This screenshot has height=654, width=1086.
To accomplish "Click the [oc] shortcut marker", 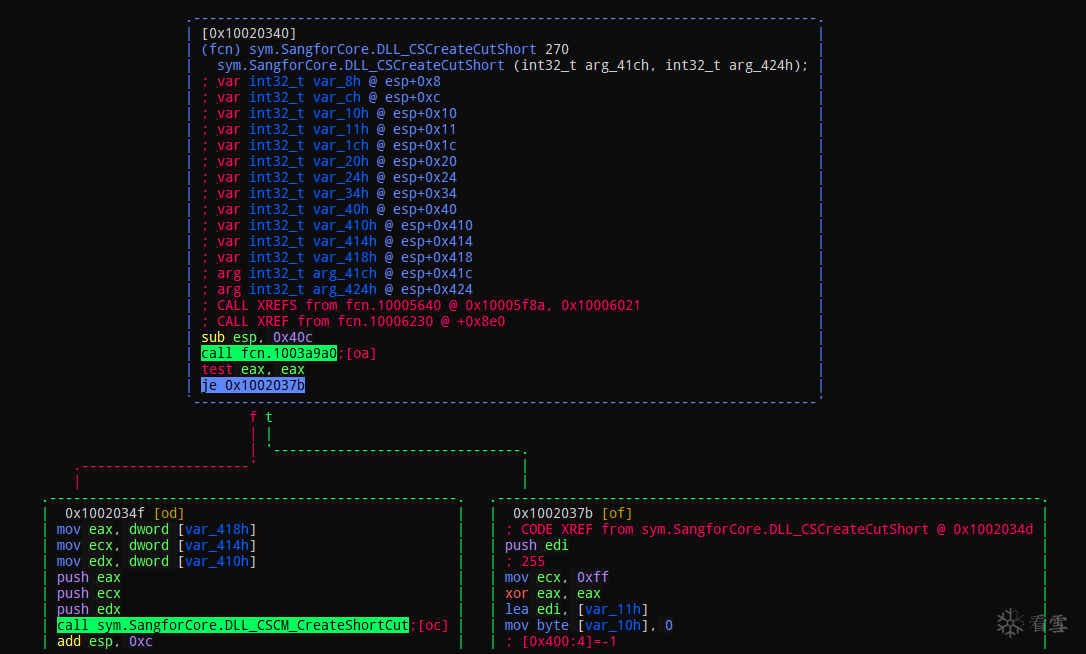I will pos(434,625).
